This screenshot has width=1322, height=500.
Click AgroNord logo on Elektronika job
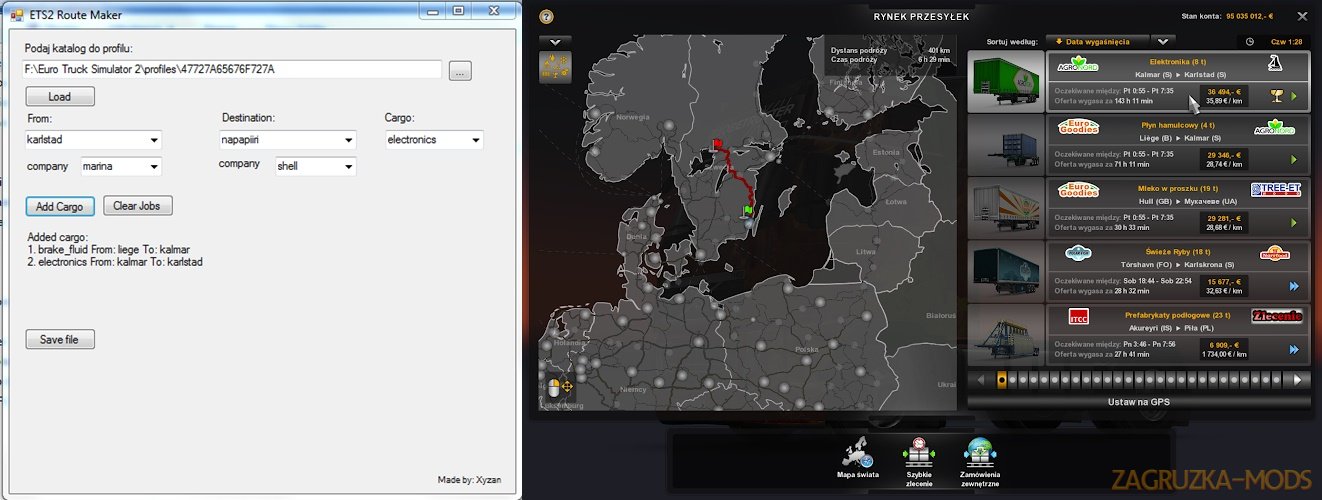(x=1079, y=63)
